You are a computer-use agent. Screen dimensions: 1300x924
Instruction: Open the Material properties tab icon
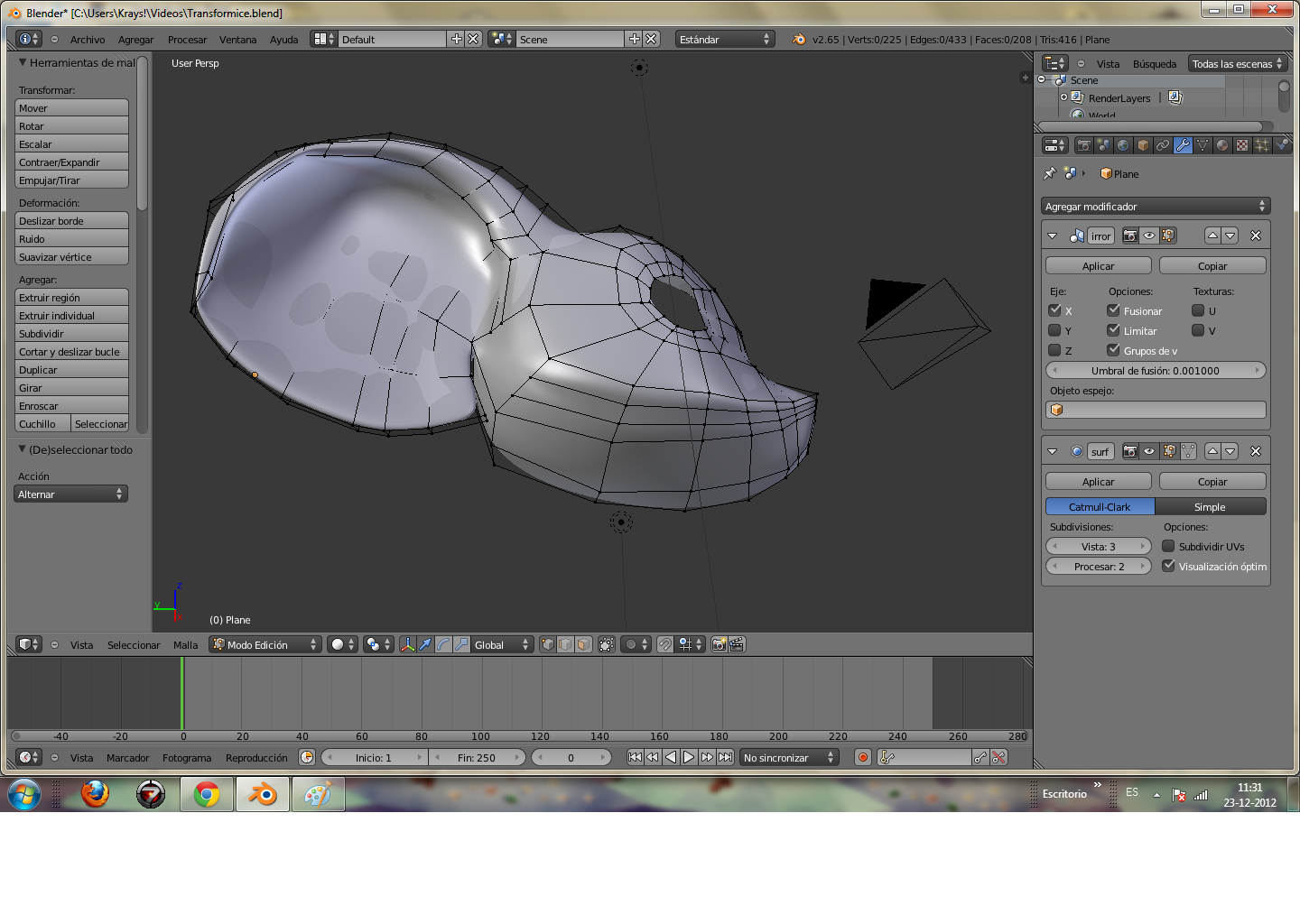1222,145
